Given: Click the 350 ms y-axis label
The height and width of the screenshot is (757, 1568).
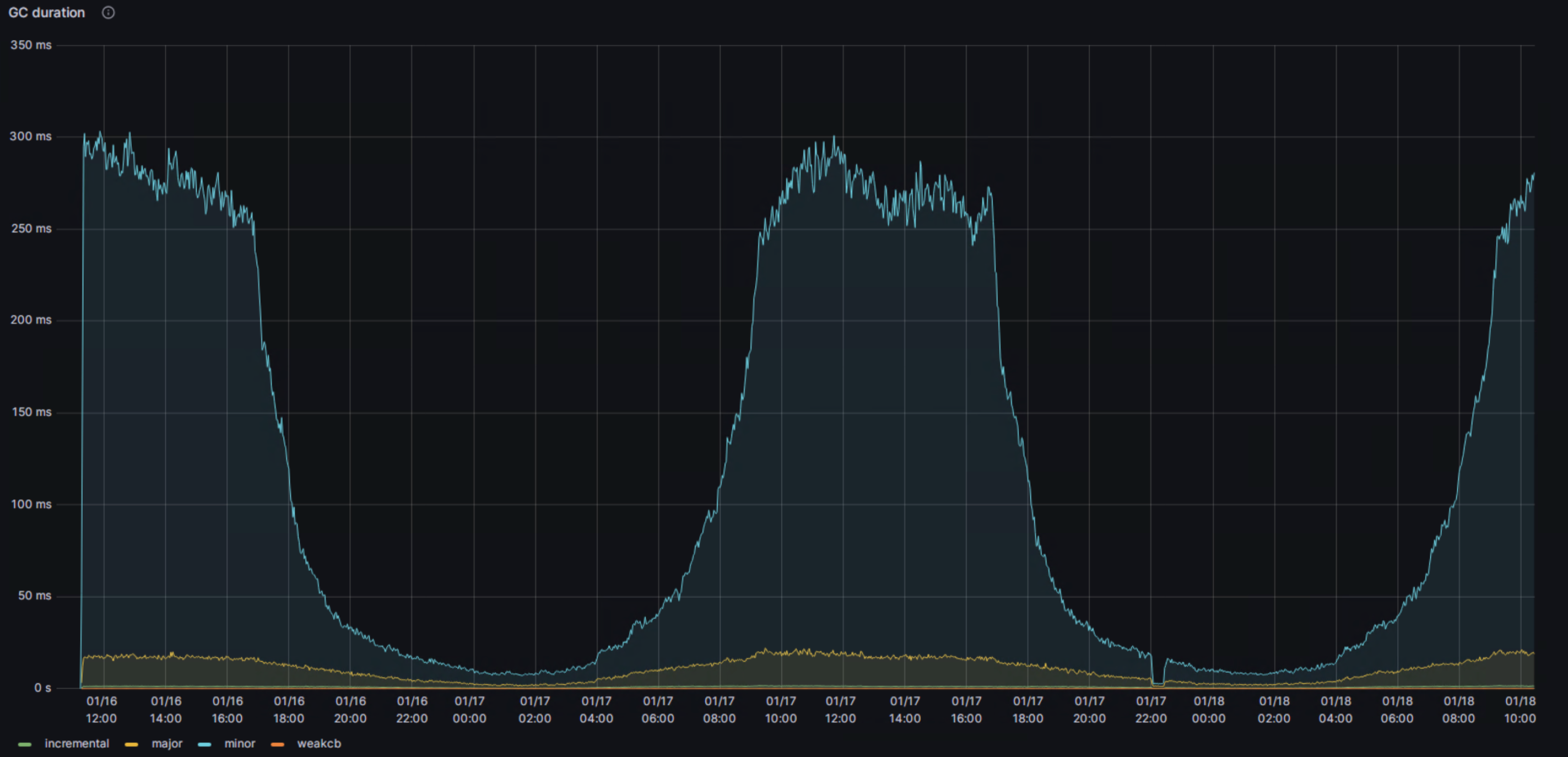Looking at the screenshot, I should tap(31, 45).
